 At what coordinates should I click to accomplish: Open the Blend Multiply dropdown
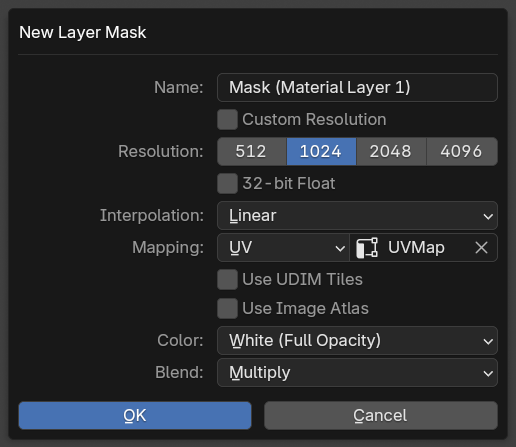pyautogui.click(x=357, y=372)
